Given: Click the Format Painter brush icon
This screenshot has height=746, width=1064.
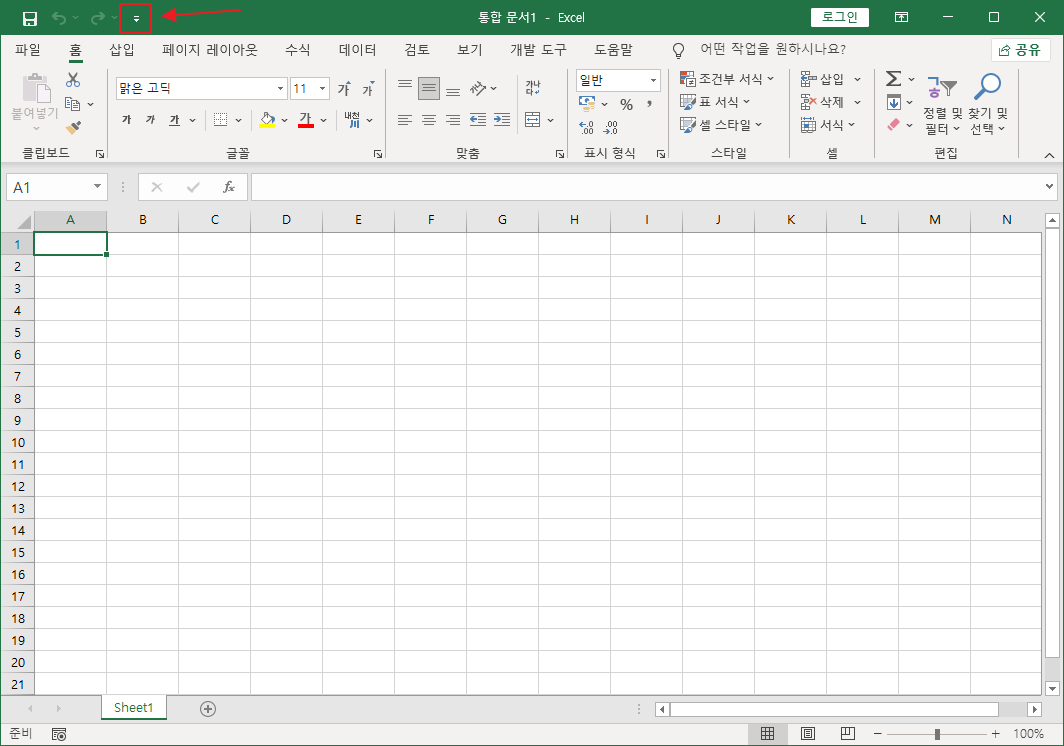Looking at the screenshot, I should point(73,127).
